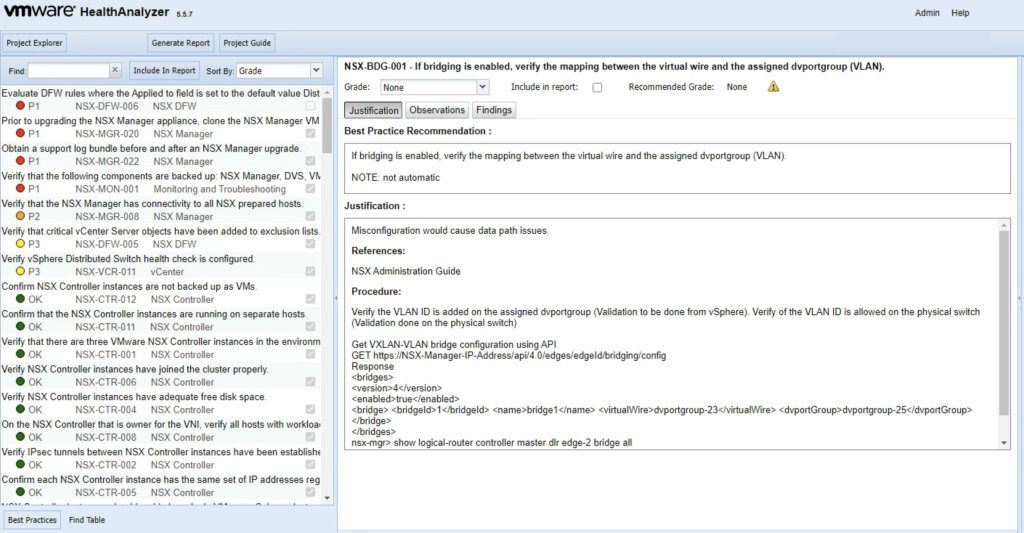This screenshot has width=1024, height=533.
Task: Toggle report checkbox for NSX-VCR-011 row
Action: point(310,271)
